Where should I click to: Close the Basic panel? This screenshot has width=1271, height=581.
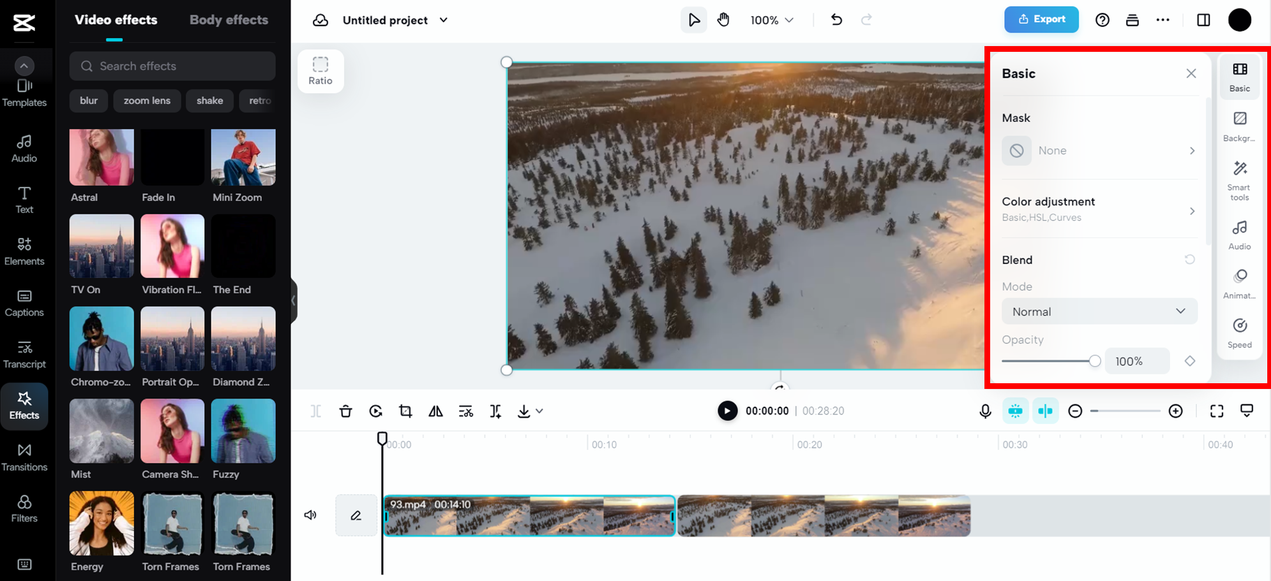click(1191, 74)
